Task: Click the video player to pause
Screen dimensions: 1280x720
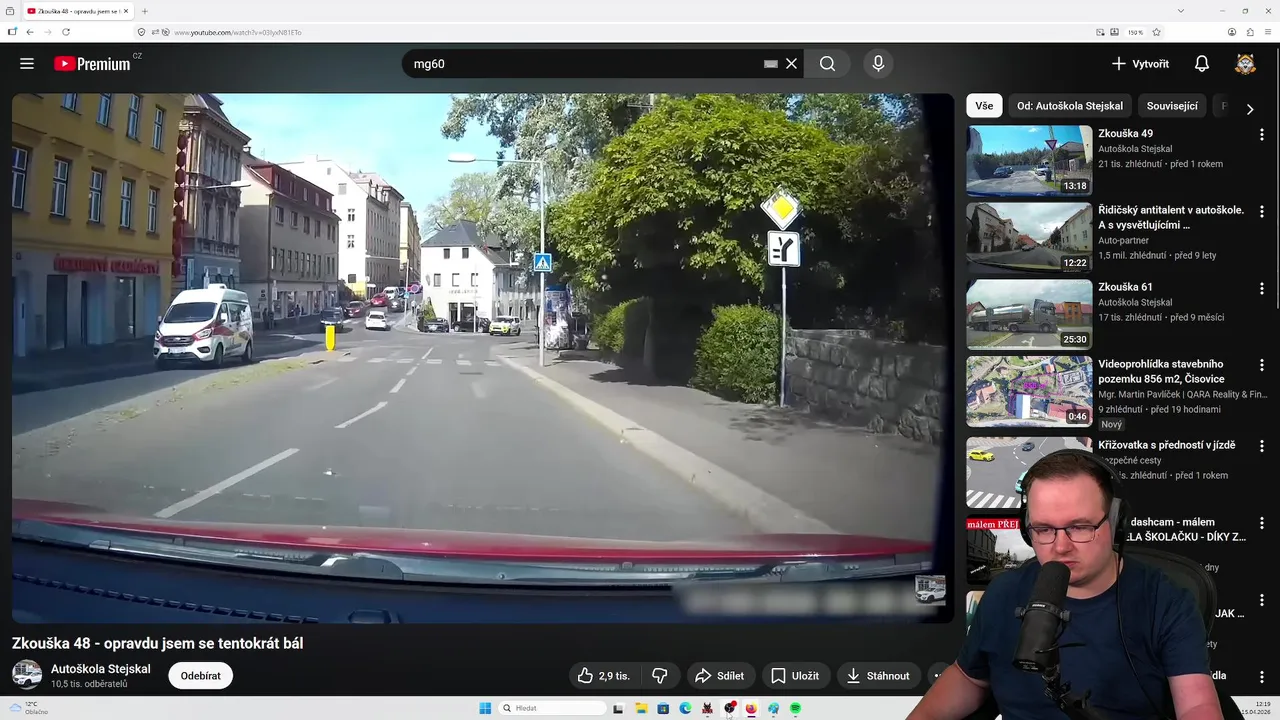Action: point(482,358)
